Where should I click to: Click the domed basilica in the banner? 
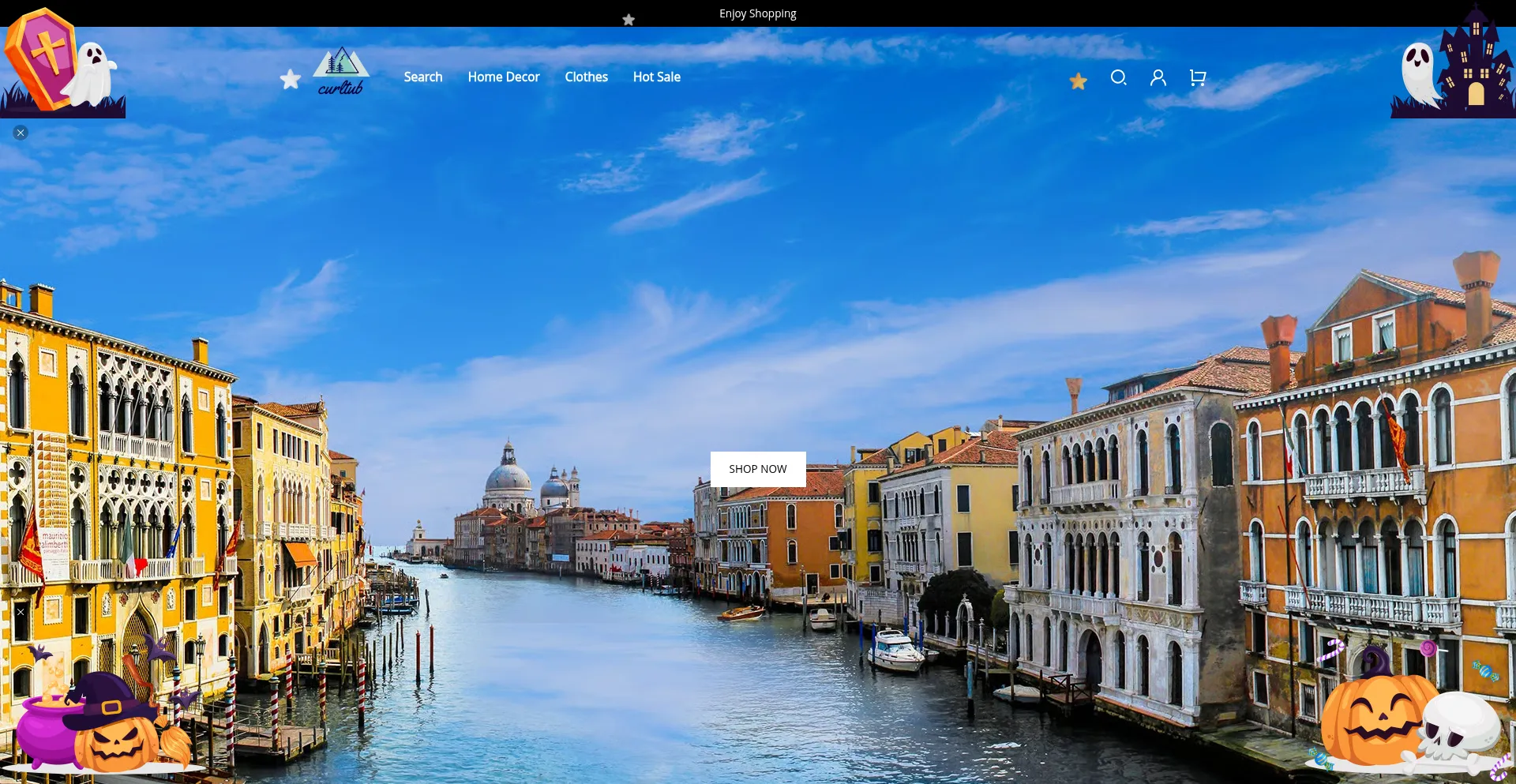point(508,478)
